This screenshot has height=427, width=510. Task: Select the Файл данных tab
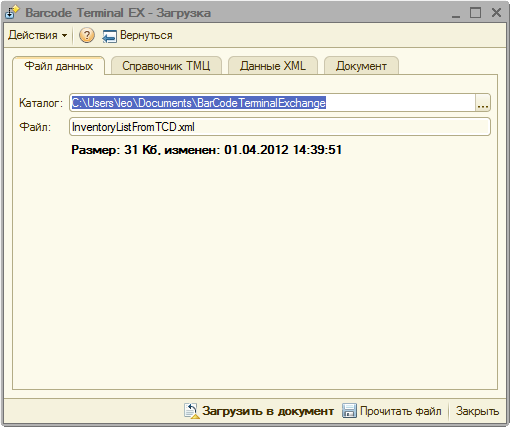pos(59,66)
